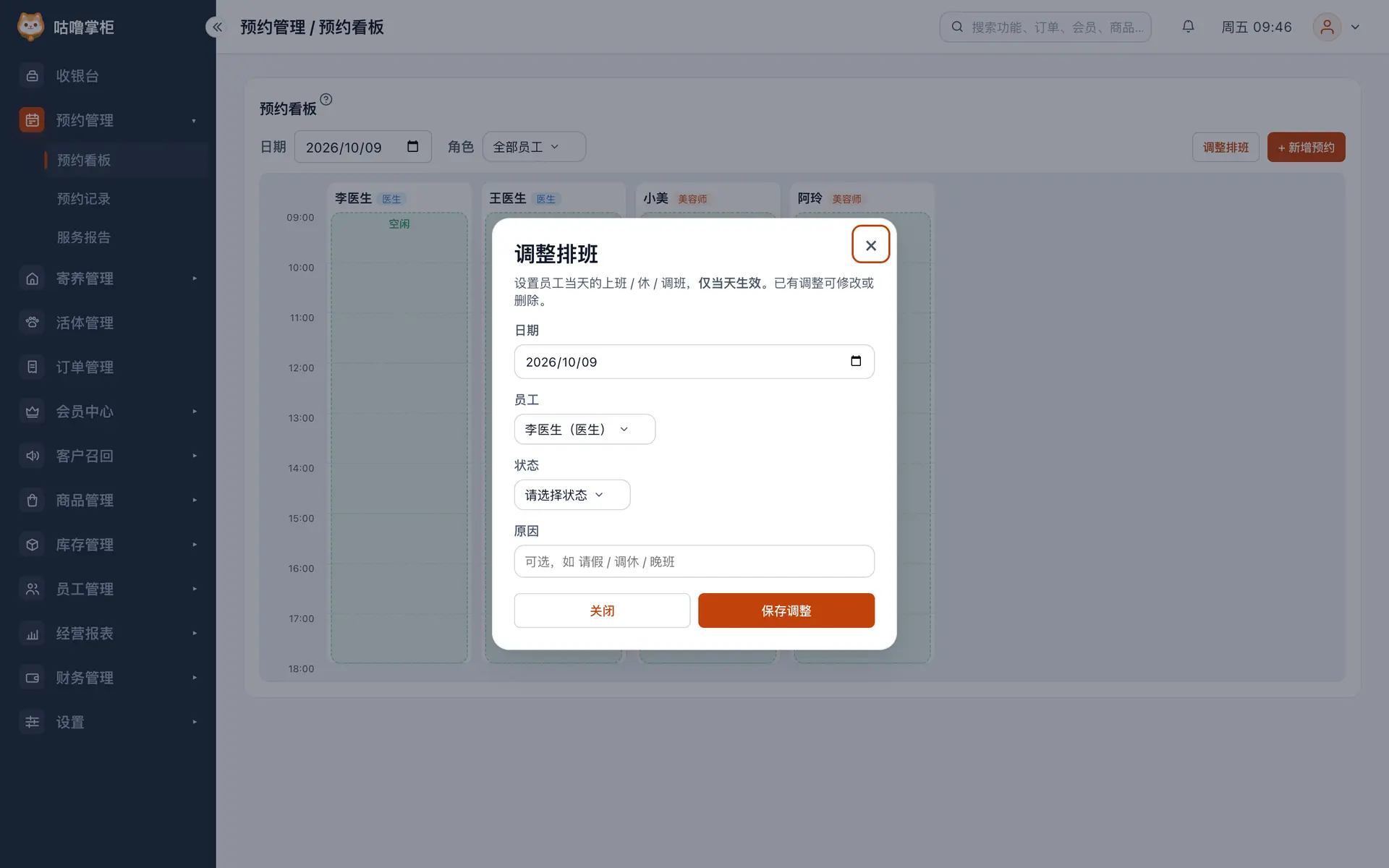The width and height of the screenshot is (1389, 868).
Task: Collapse 预约管理 sidebar menu
Action: [108, 120]
